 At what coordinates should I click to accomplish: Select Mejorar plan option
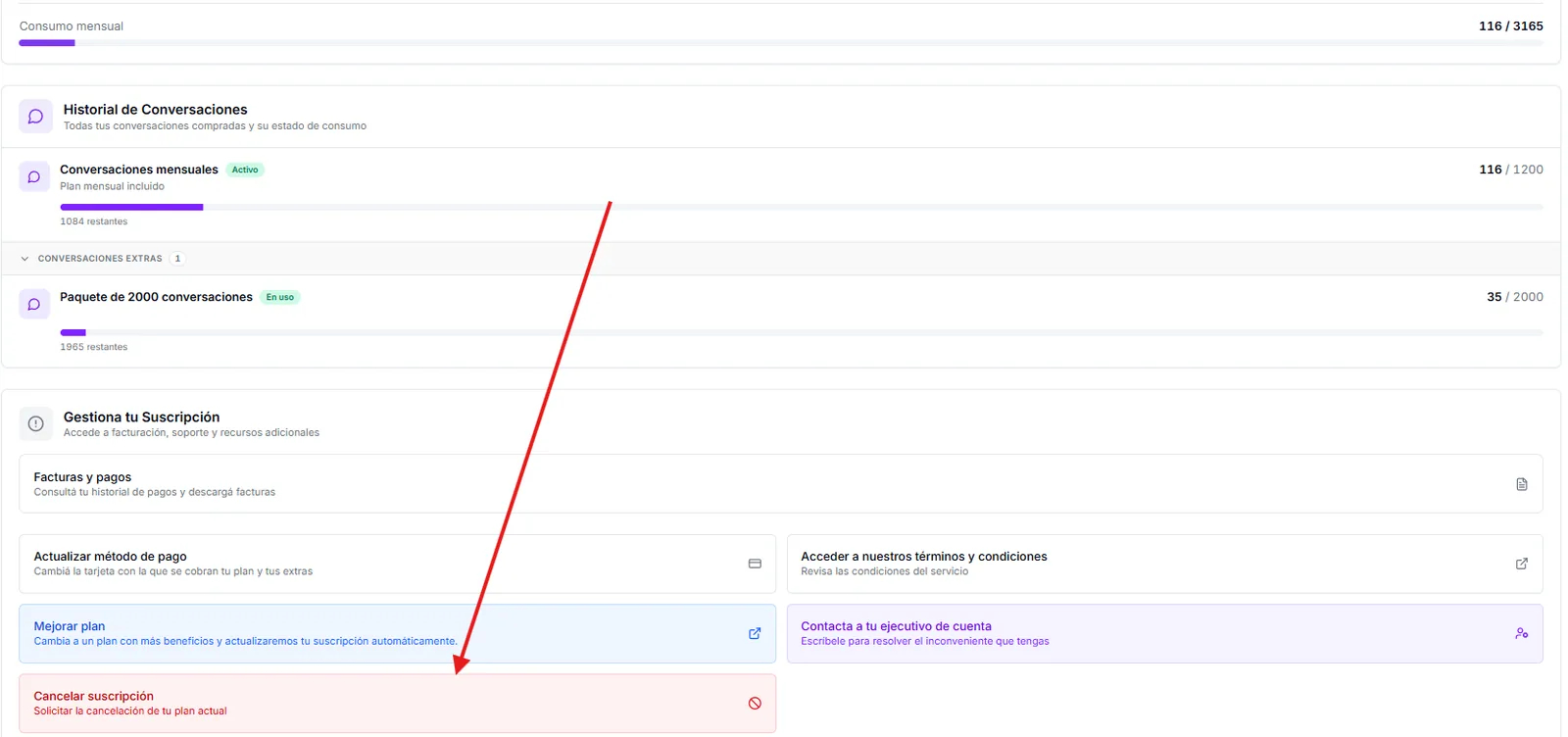pyautogui.click(x=397, y=633)
